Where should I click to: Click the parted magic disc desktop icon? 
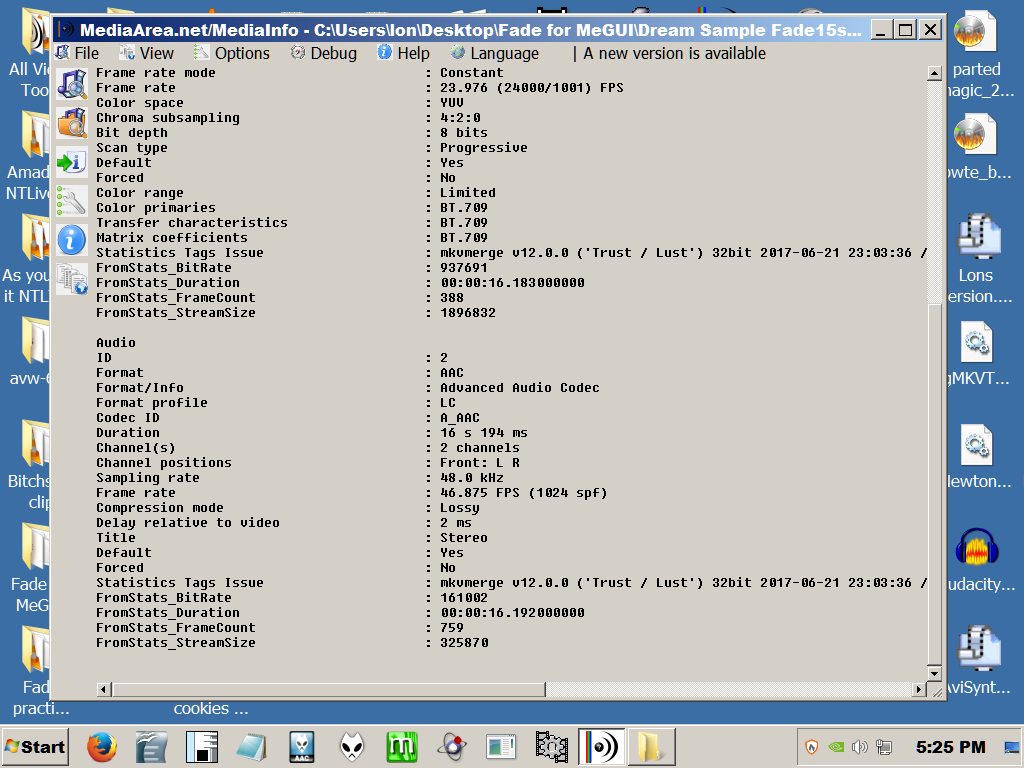pos(976,31)
